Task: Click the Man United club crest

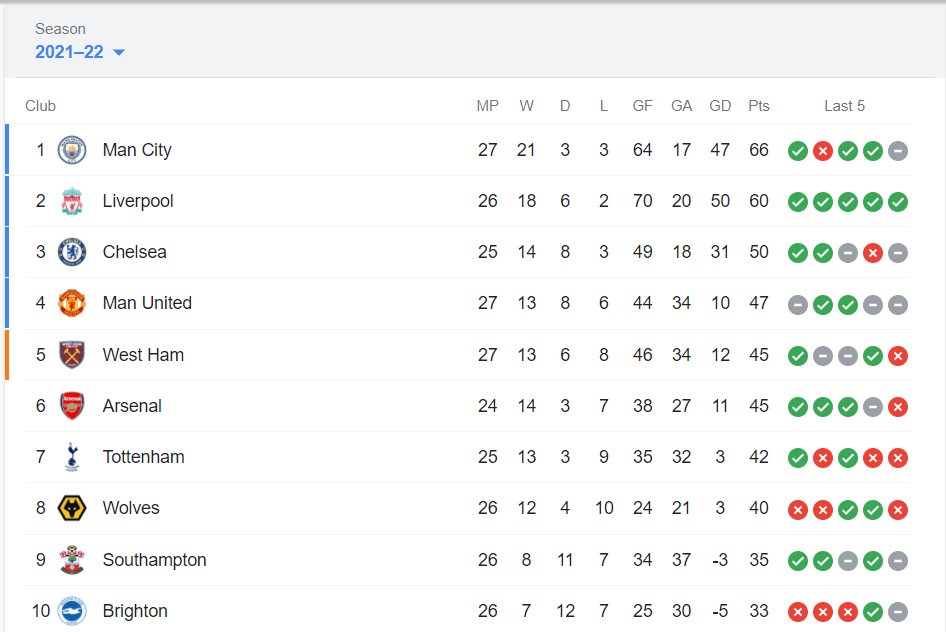Action: coord(72,303)
